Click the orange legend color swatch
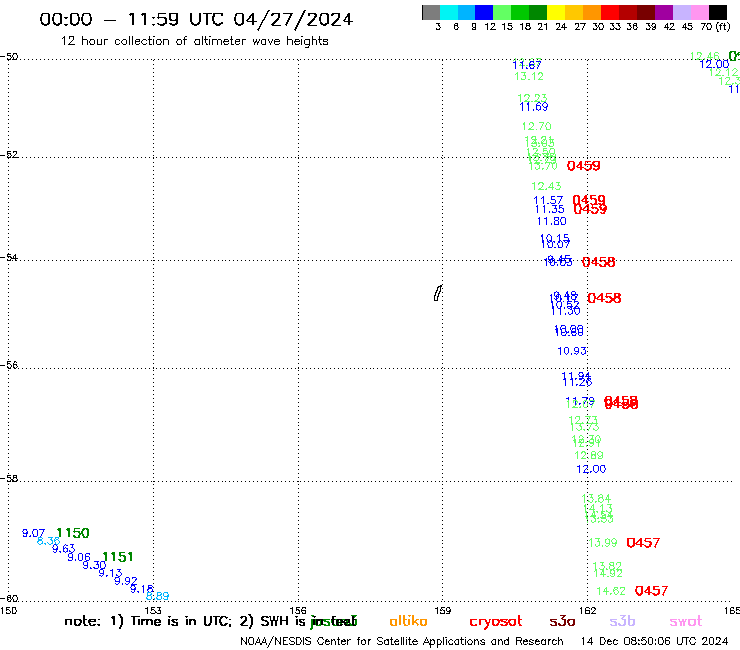The height and width of the screenshot is (650, 740). tap(592, 12)
